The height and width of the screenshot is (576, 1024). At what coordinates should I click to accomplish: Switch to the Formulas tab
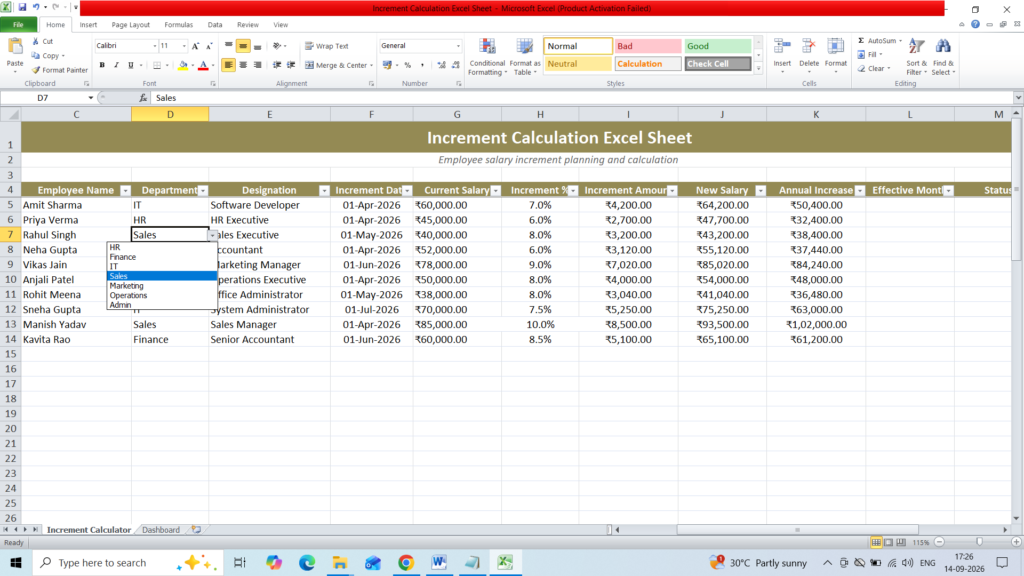tap(178, 25)
